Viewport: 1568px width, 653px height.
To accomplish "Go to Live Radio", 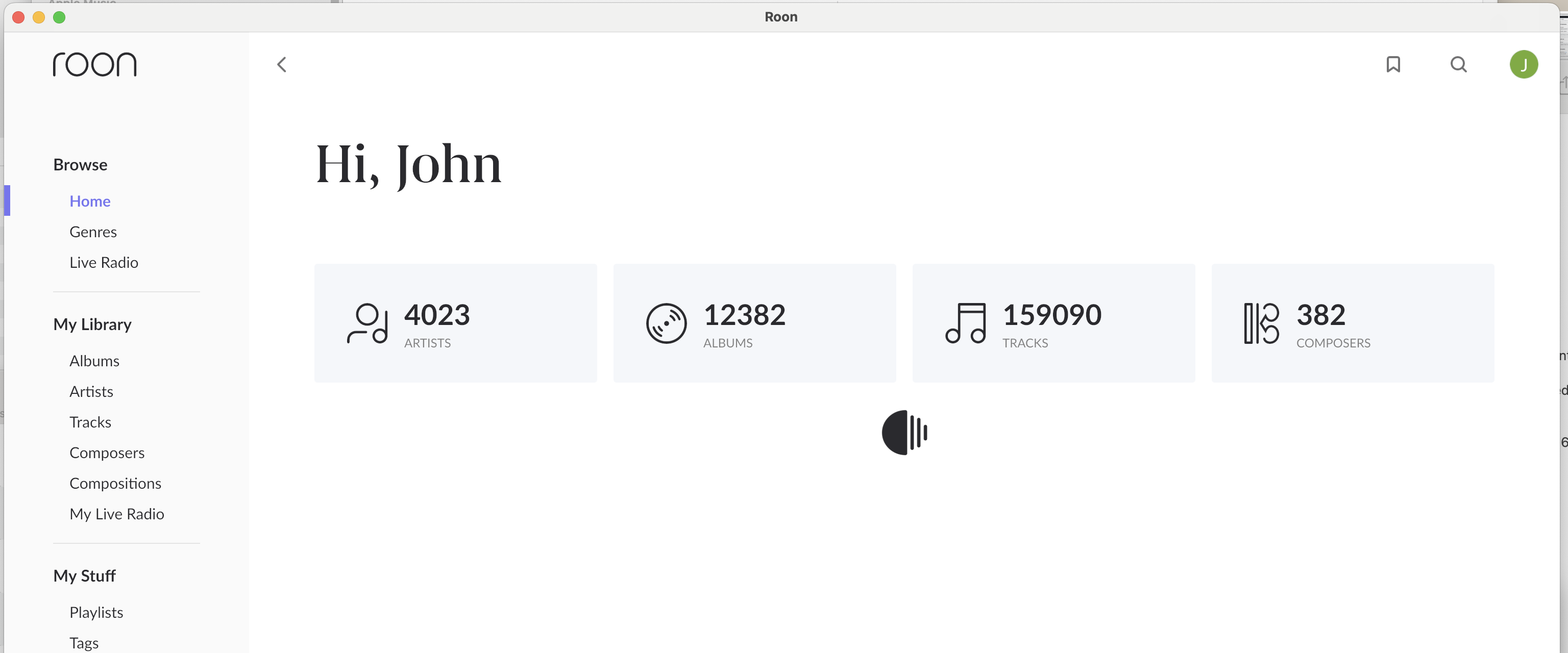I will click(104, 262).
